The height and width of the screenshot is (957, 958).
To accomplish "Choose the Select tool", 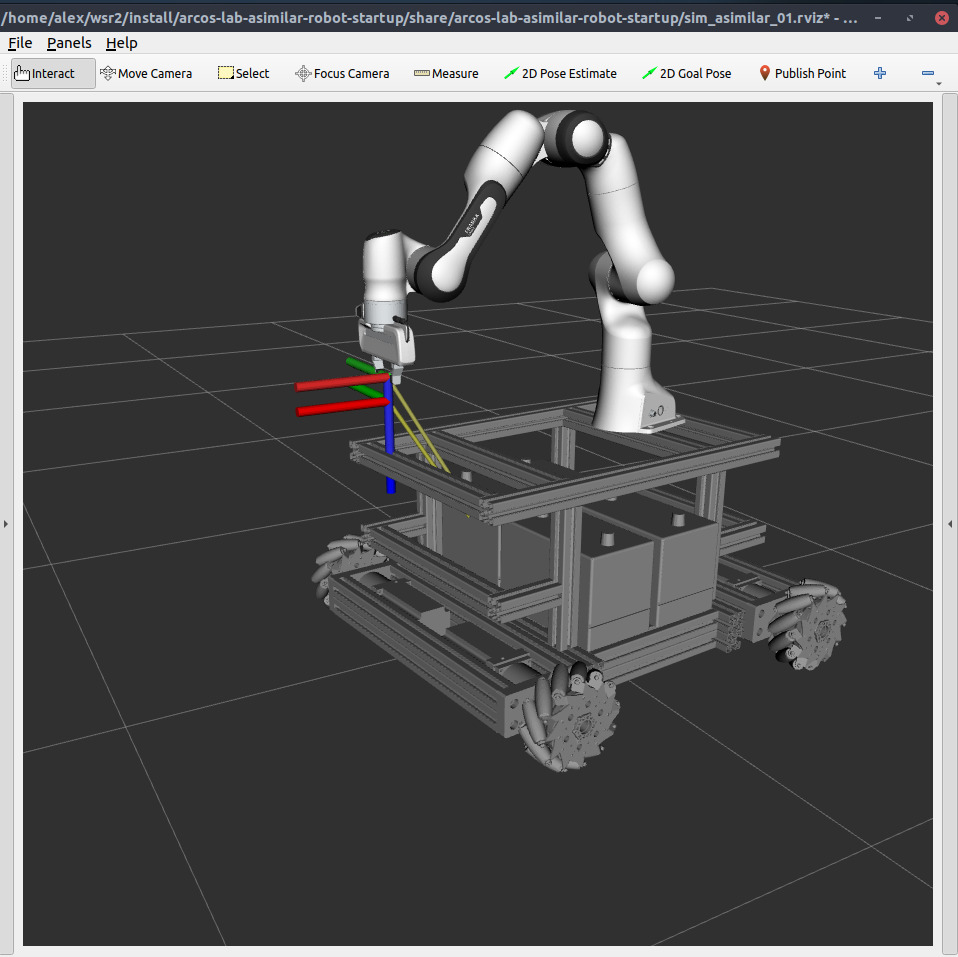I will [244, 73].
